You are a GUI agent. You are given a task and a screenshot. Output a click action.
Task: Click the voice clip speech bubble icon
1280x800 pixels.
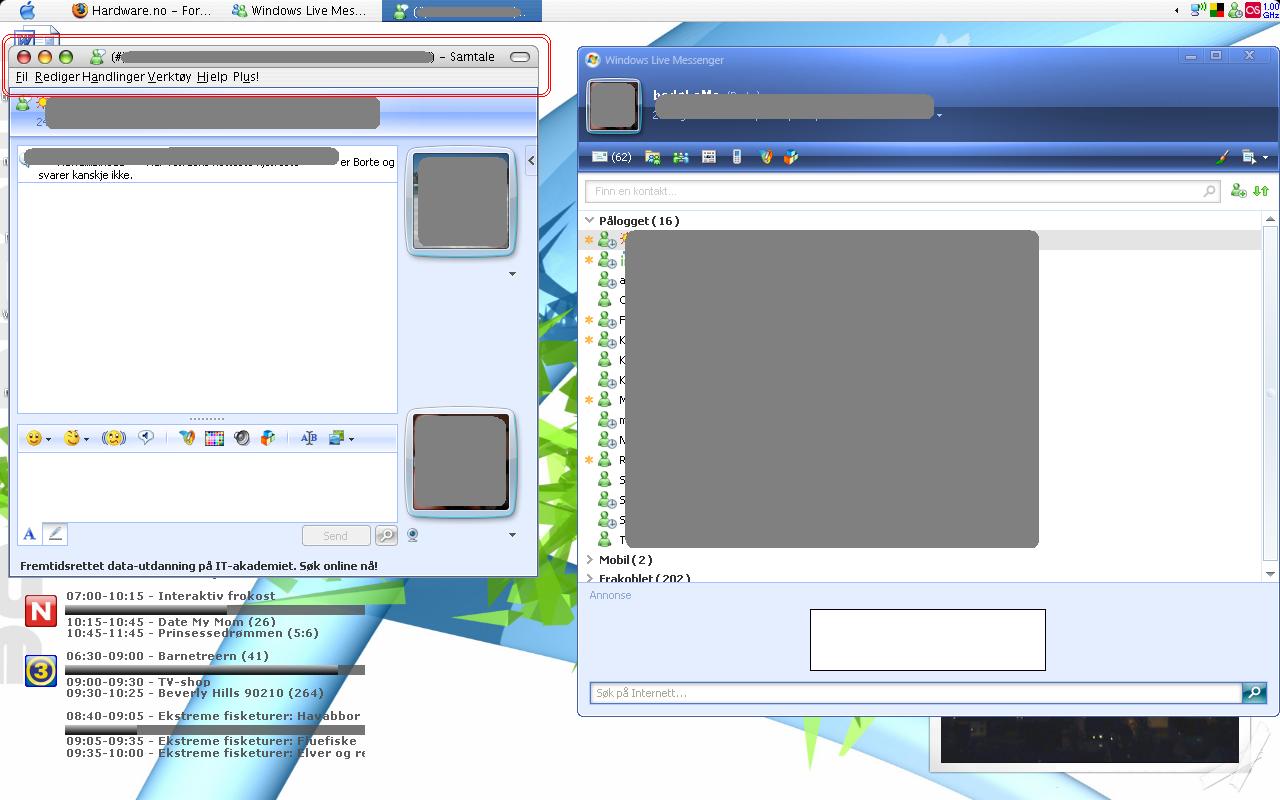146,437
